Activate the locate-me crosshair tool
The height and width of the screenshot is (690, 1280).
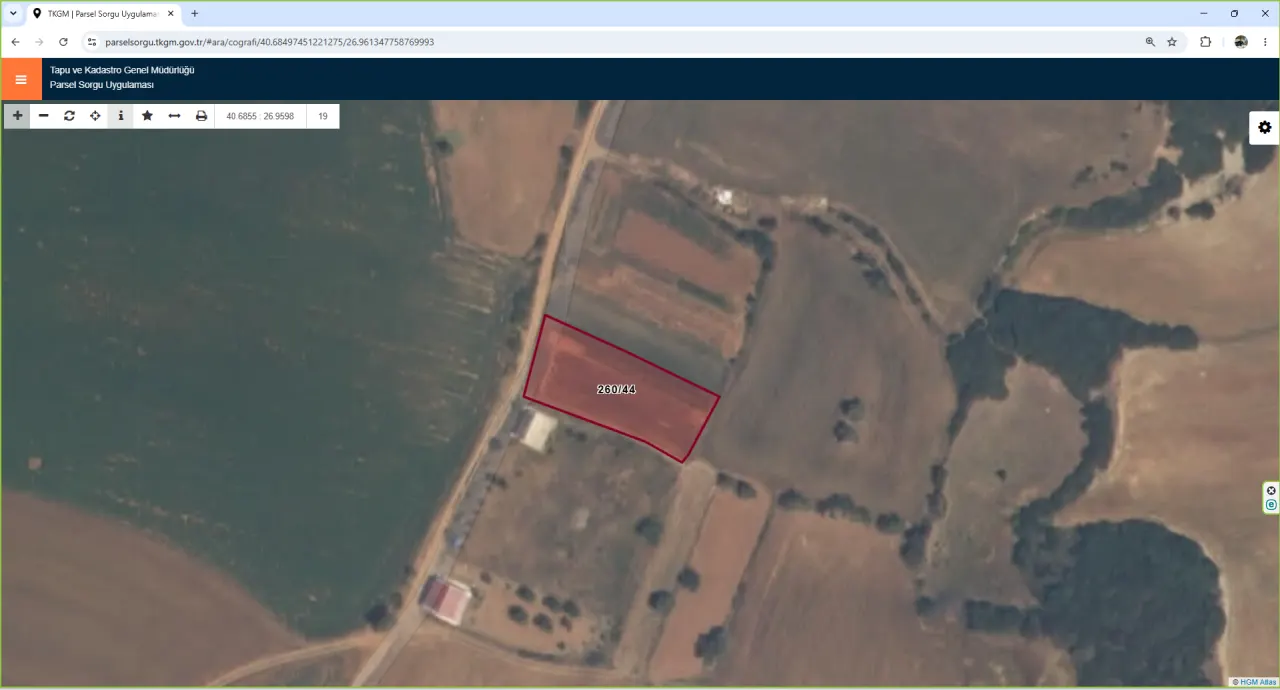(x=95, y=116)
